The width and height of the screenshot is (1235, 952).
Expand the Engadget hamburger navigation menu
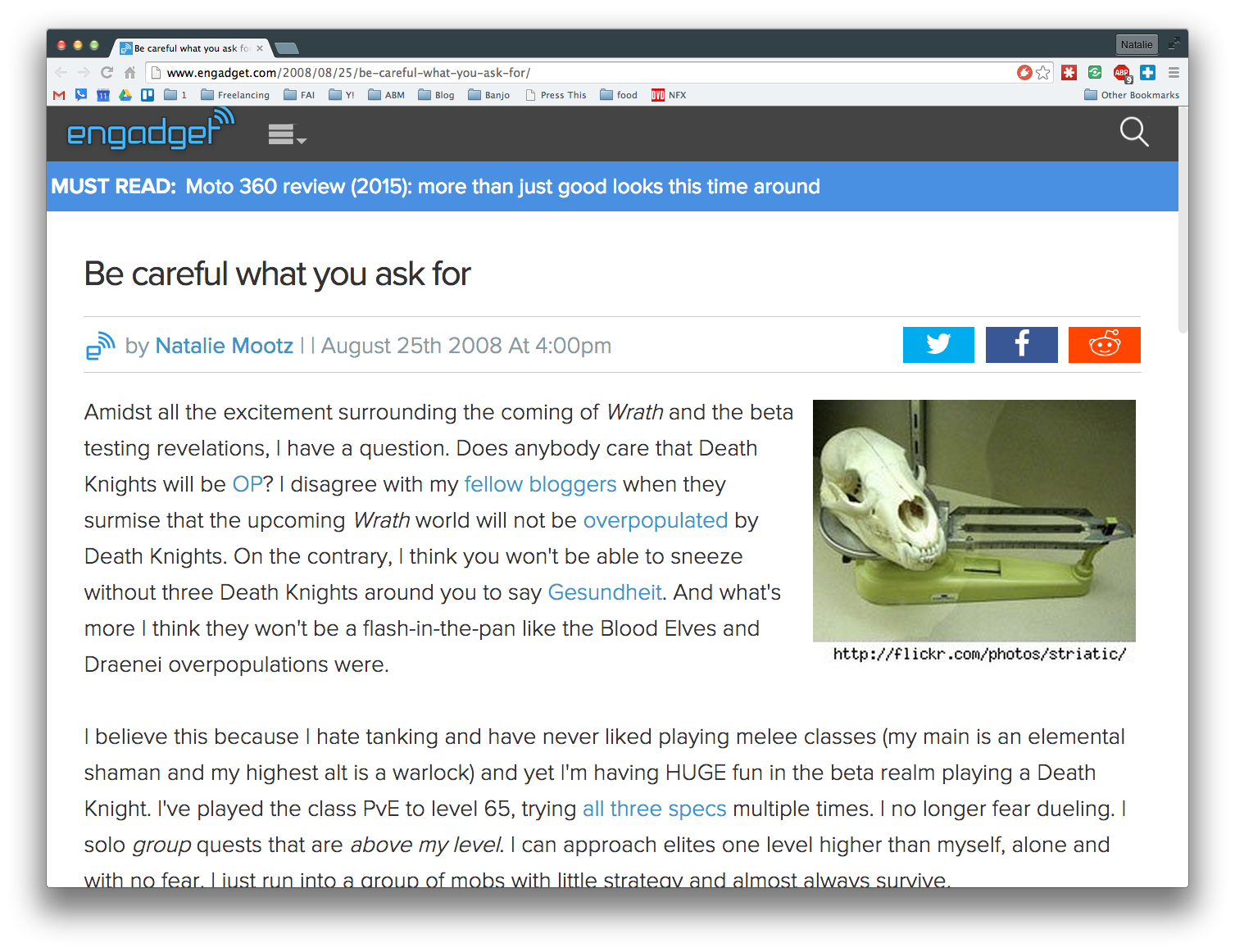pyautogui.click(x=287, y=134)
